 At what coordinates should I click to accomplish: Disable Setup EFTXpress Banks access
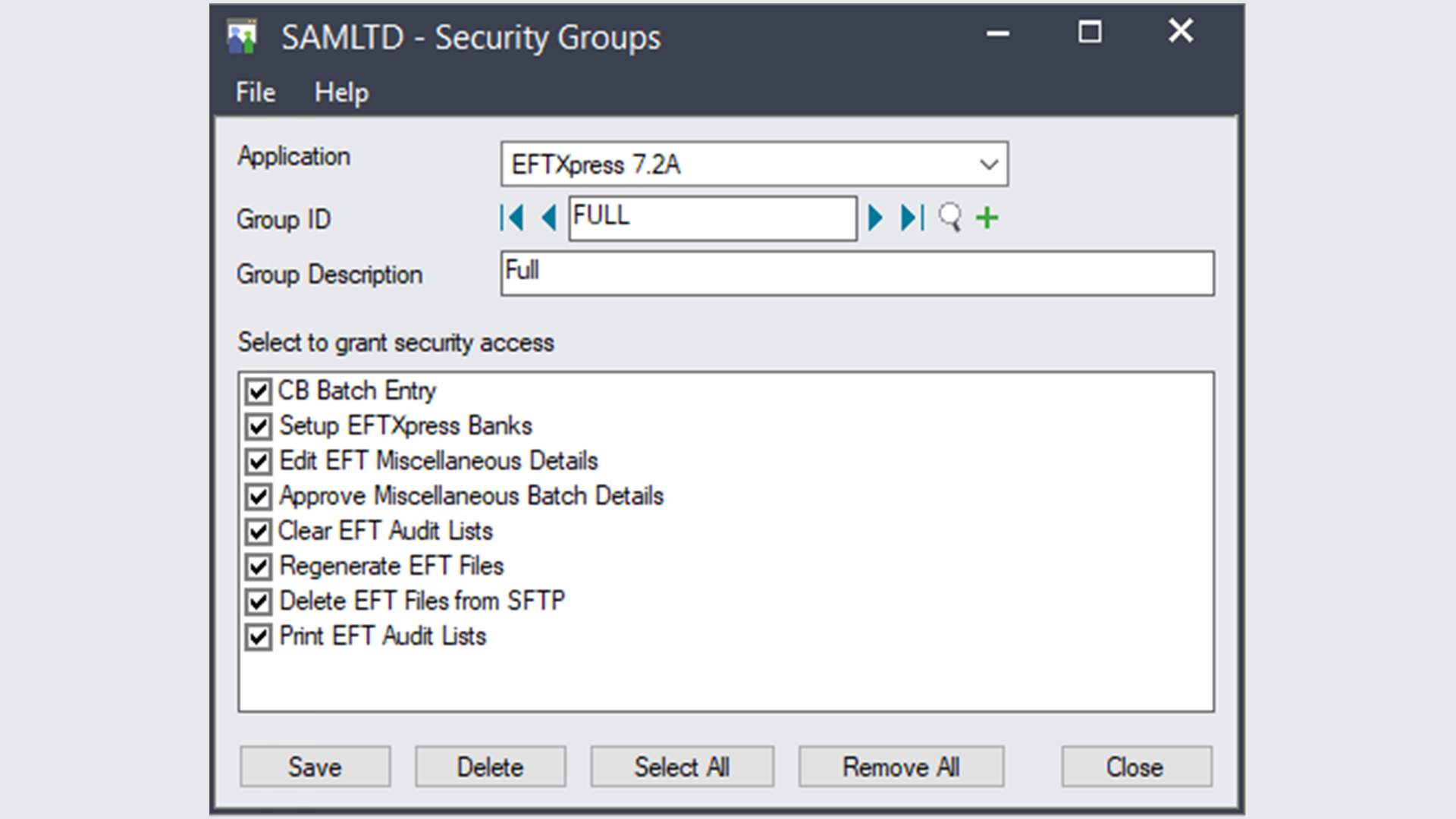coord(257,425)
